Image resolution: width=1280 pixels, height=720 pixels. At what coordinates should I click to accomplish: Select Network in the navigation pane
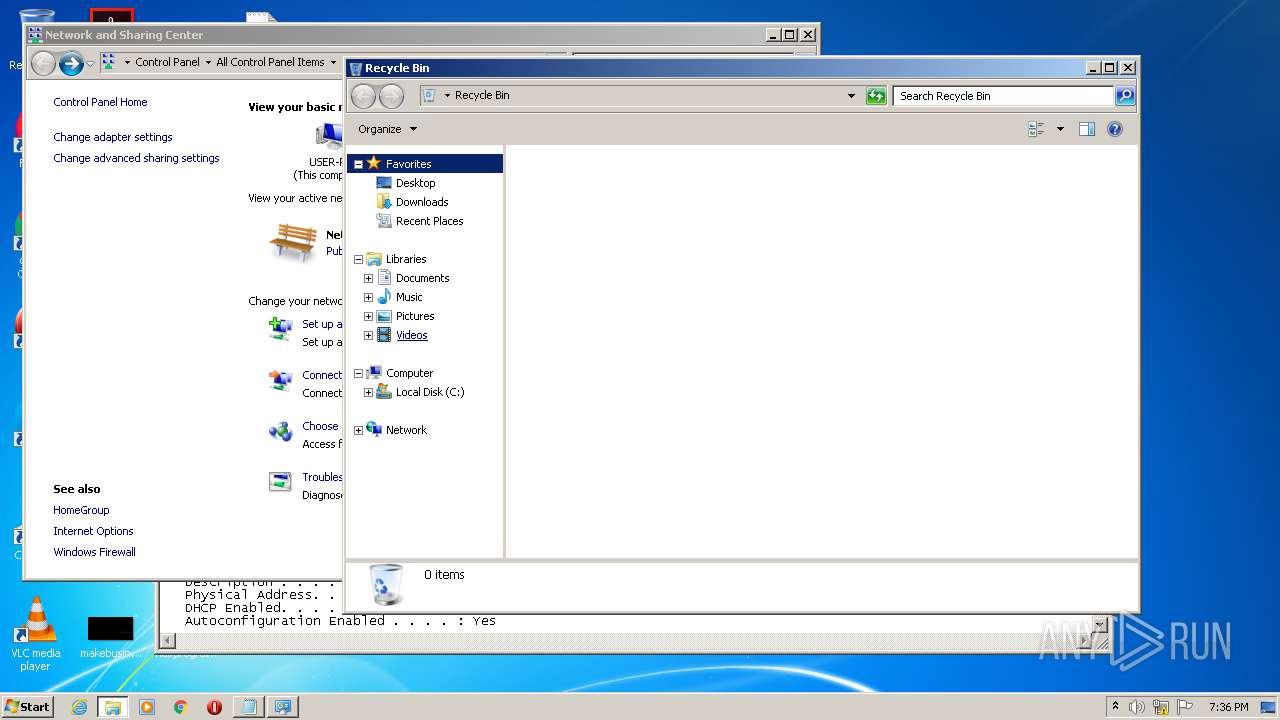[x=406, y=430]
